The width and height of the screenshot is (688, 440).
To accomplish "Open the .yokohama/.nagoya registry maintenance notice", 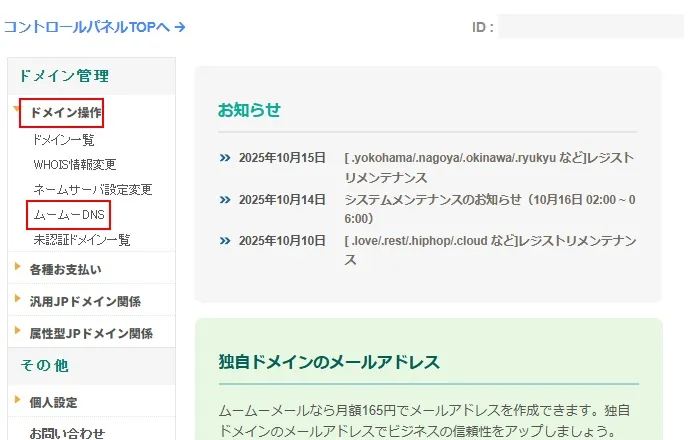I will pos(488,167).
